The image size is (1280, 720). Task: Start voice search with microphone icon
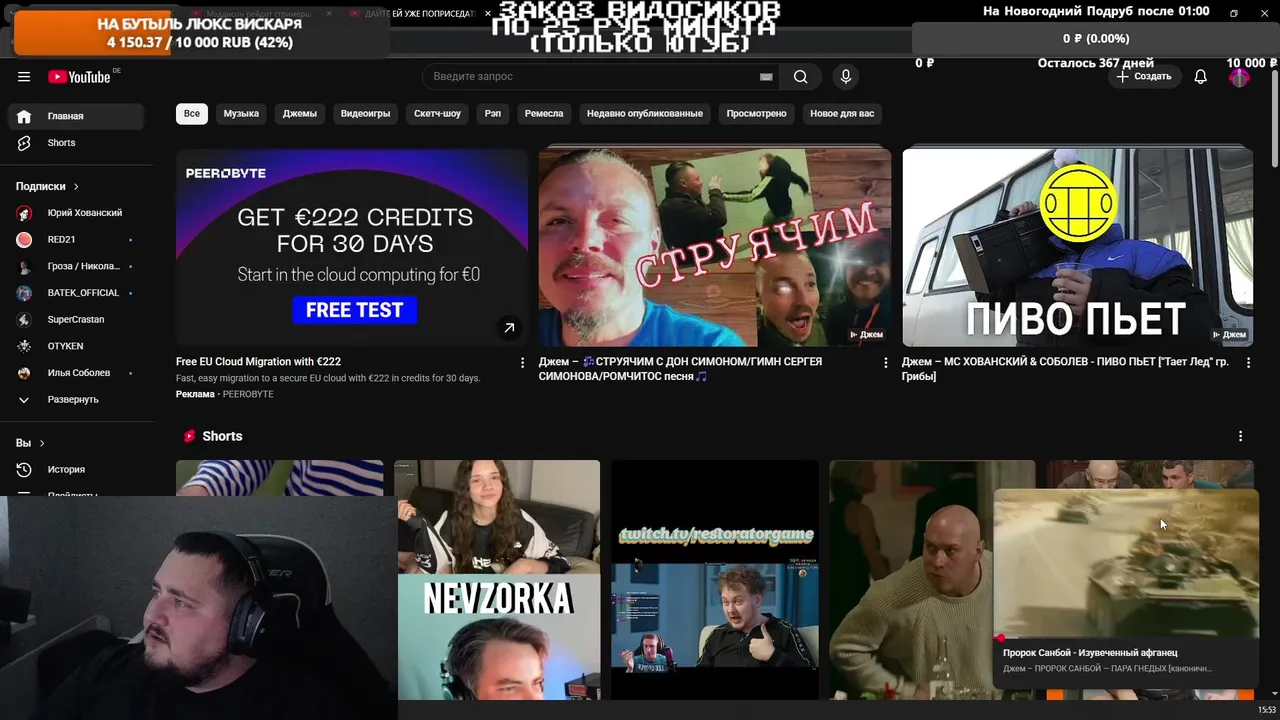846,77
